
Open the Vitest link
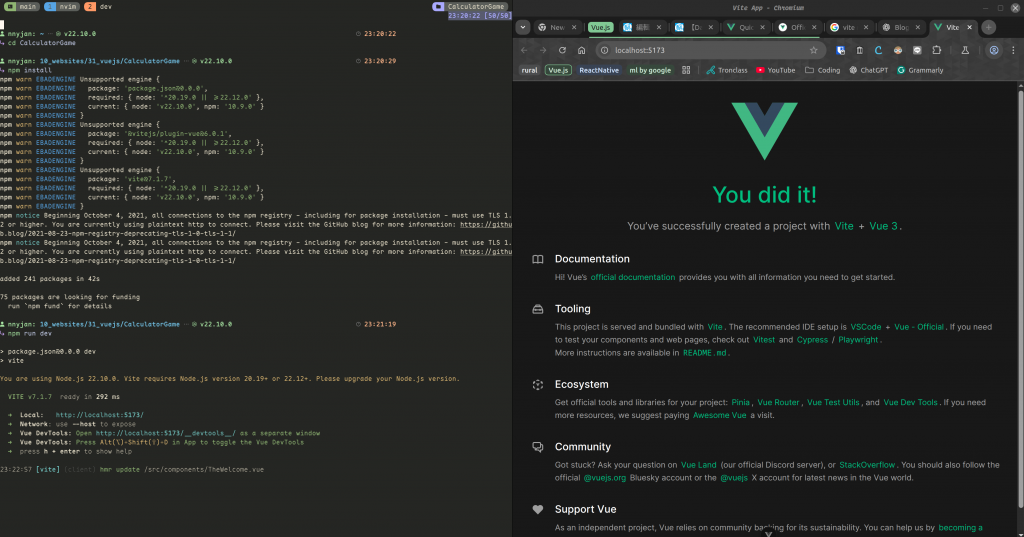coord(763,340)
